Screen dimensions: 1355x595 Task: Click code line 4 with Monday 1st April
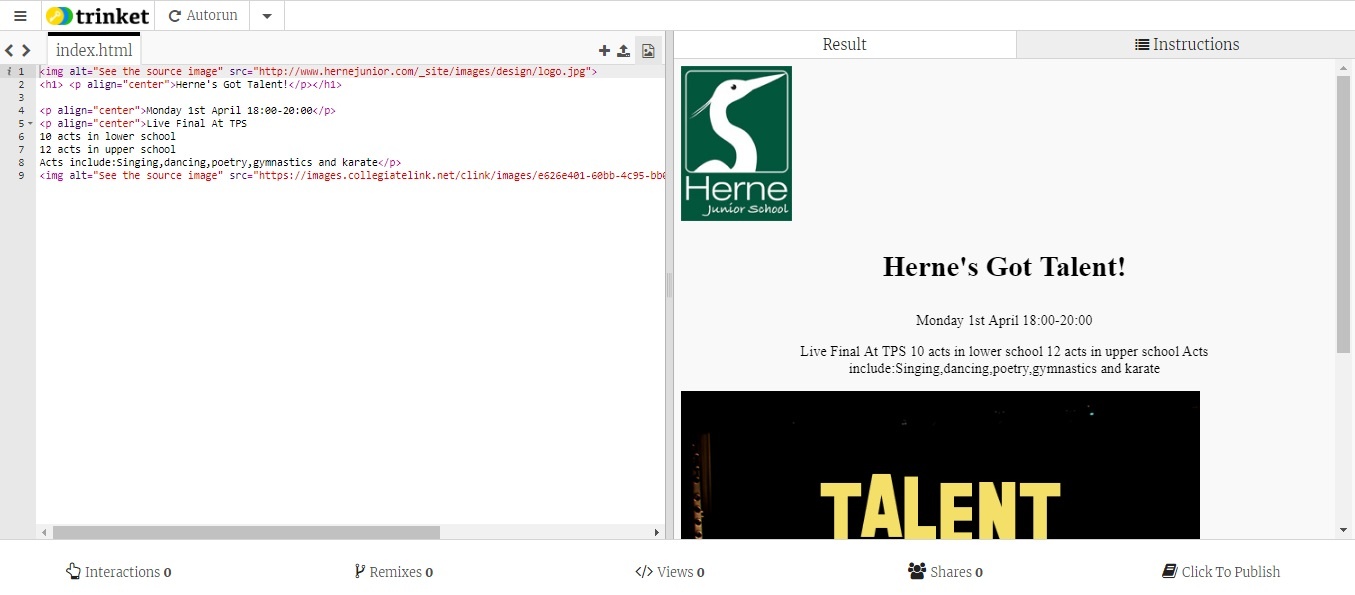tap(188, 111)
